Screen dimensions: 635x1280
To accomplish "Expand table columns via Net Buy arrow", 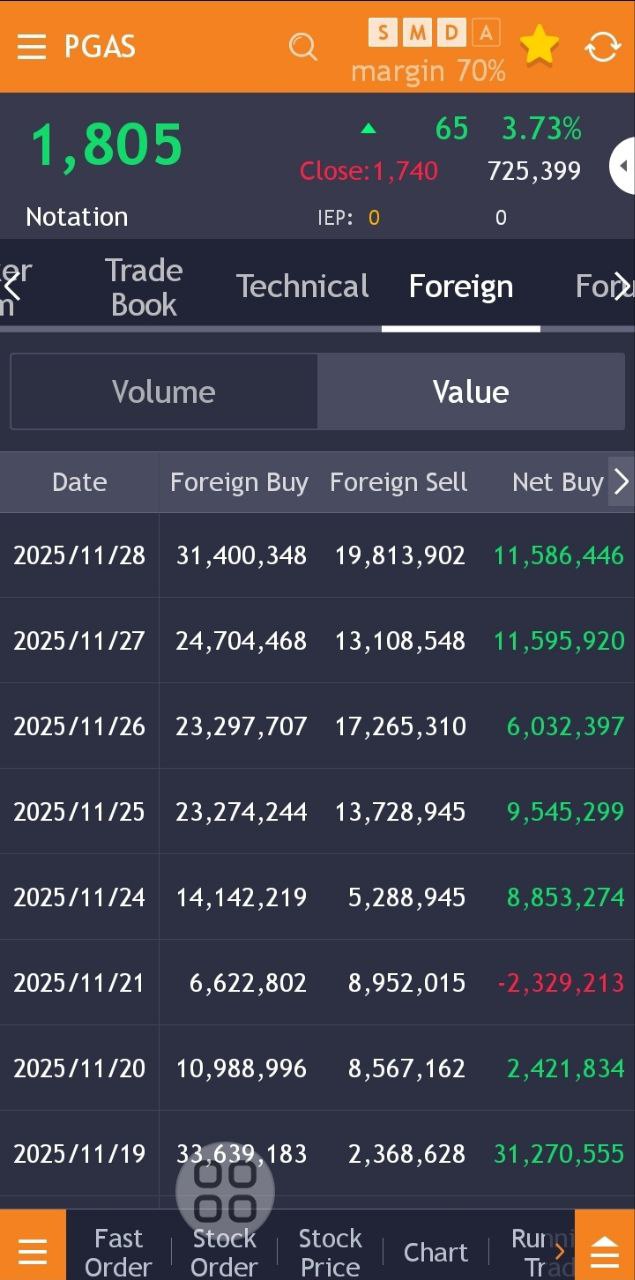I will pos(621,482).
